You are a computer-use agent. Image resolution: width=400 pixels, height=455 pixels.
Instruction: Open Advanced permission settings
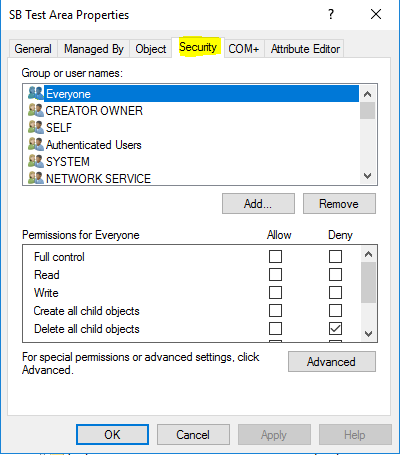click(332, 362)
